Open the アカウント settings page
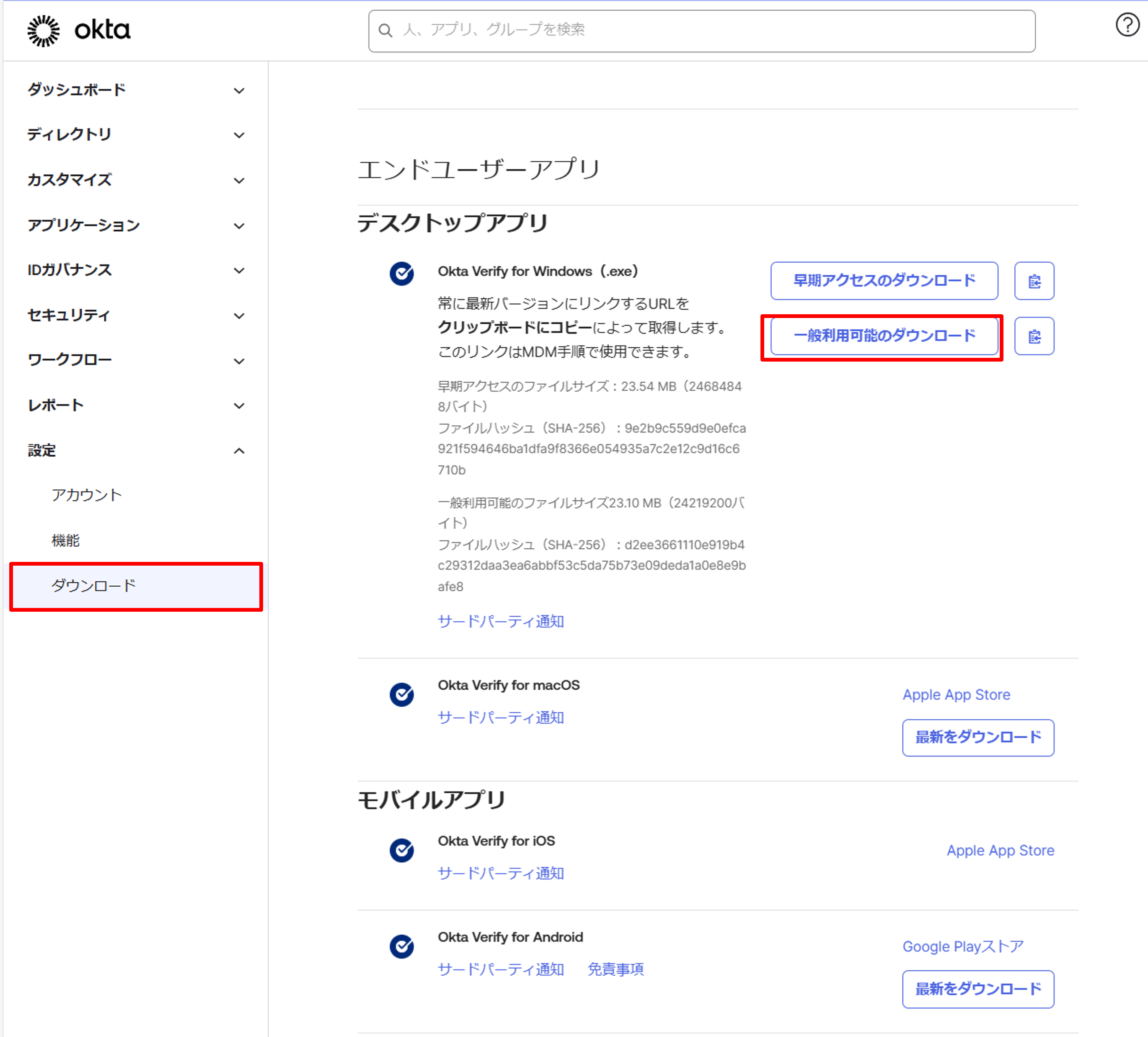 coord(87,495)
